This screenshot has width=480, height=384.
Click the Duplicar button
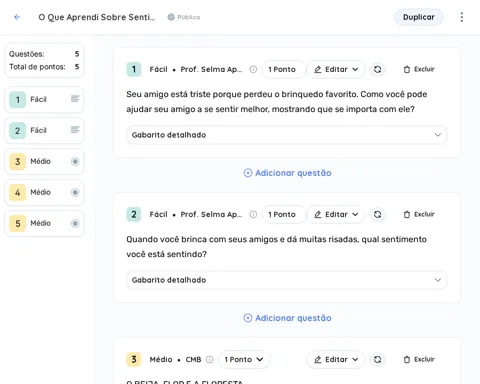click(x=419, y=17)
